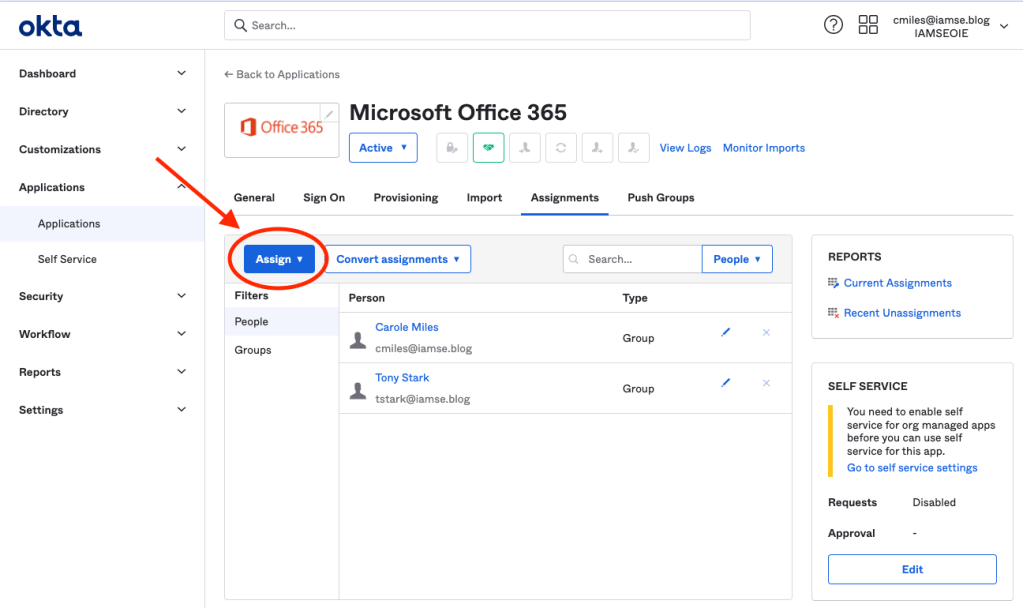Click the pencil on the Office 365 logo
Screen dimensions: 1023x608
pos(328,114)
